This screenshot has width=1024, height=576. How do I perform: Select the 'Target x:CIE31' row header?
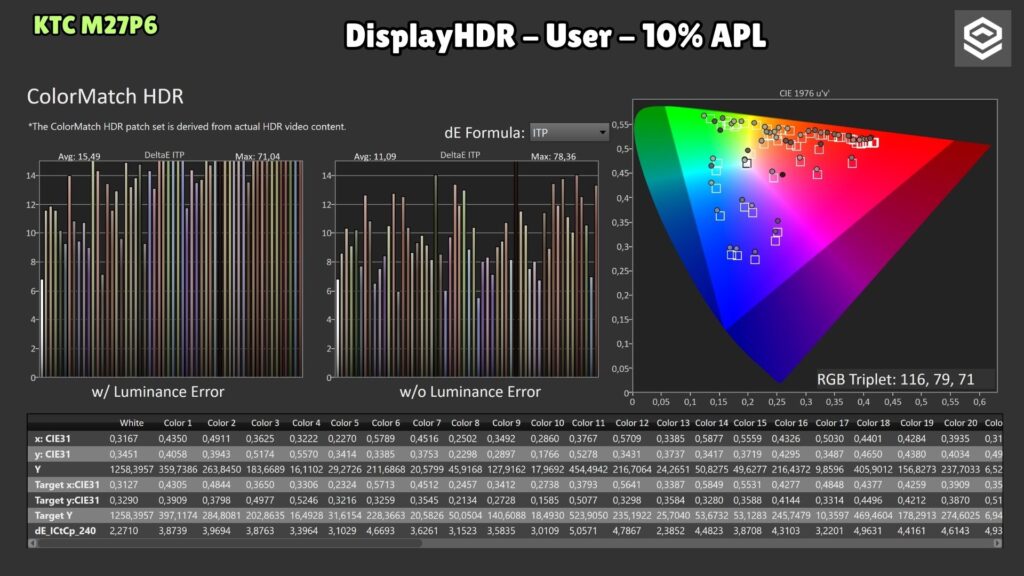[67, 485]
